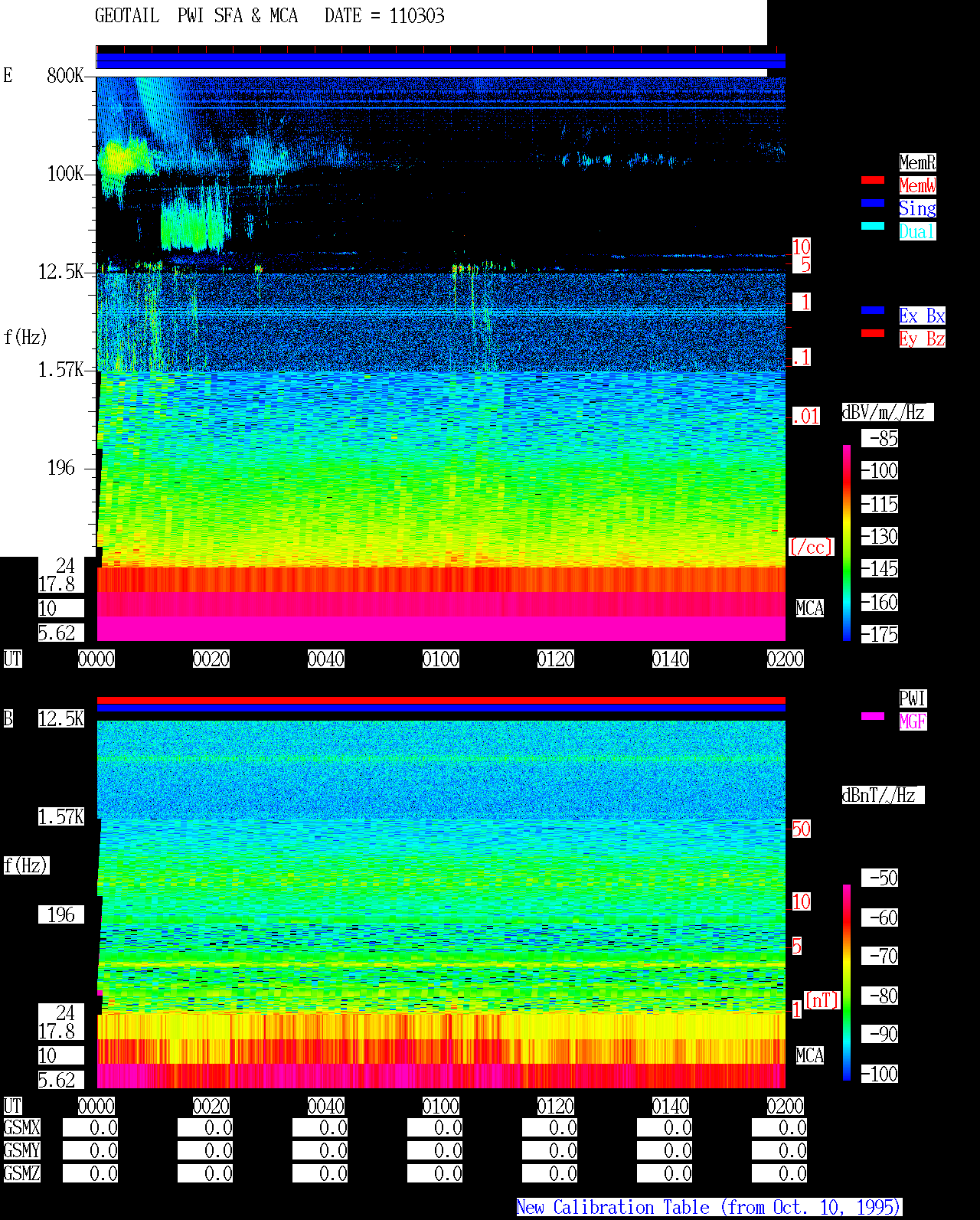Click the '12.5K' label on the B panel axis
This screenshot has height=1220, width=980.
(x=61, y=718)
